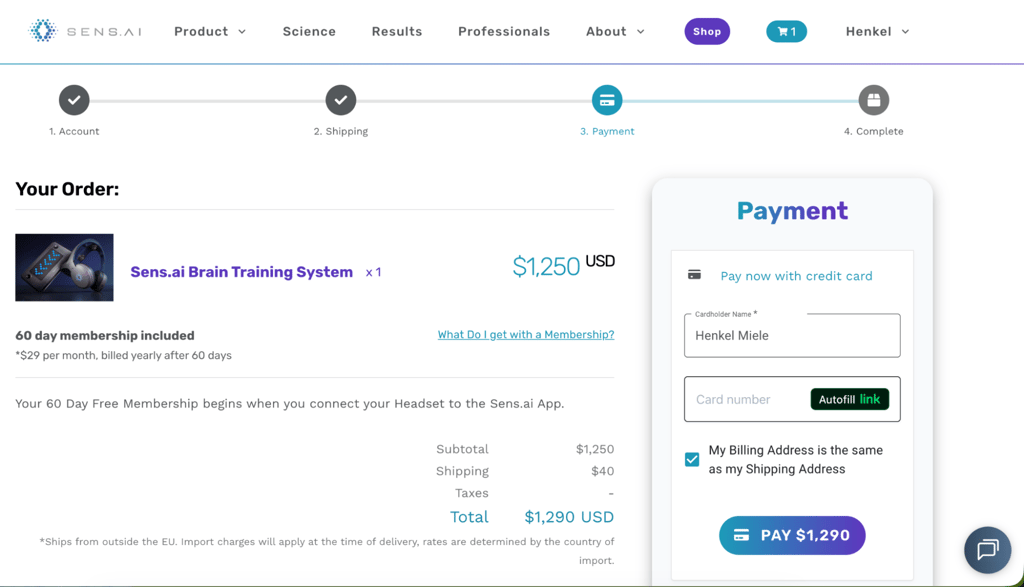The image size is (1024, 587).
Task: Open the Professionals page
Action: pyautogui.click(x=504, y=31)
